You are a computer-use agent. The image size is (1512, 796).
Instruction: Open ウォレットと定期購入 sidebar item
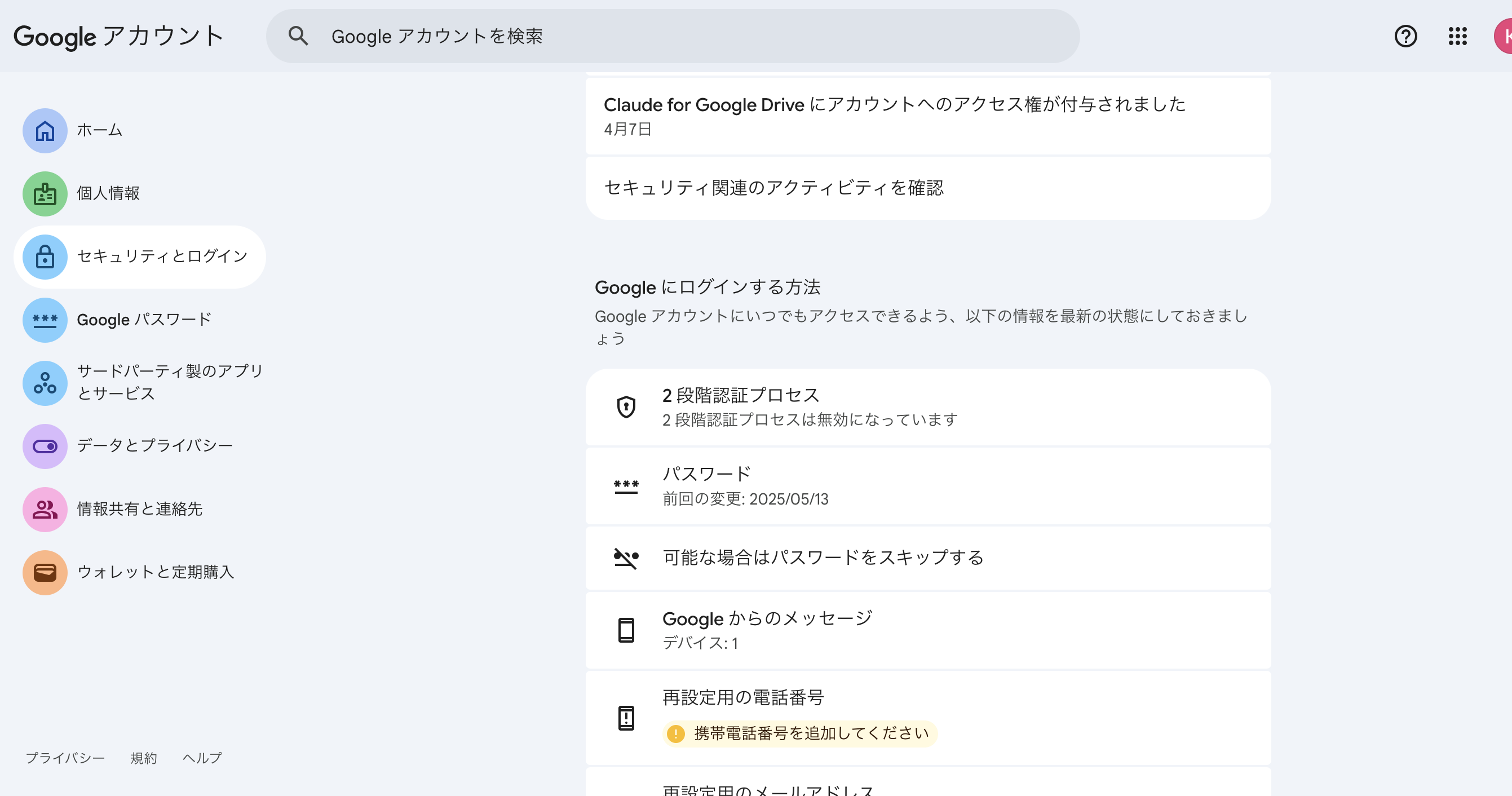click(140, 572)
